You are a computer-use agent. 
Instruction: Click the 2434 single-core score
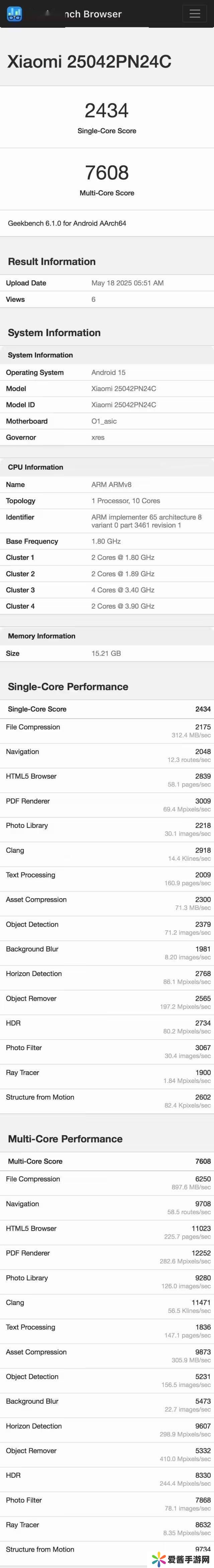(x=107, y=111)
